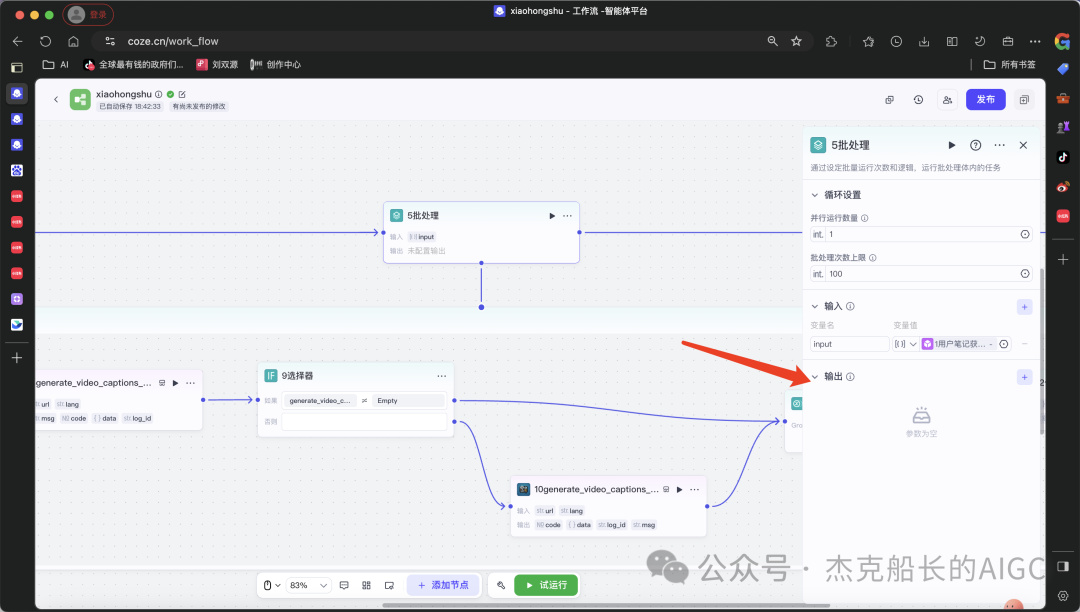Viewport: 1080px width, 612px height.
Task: Click the input variable name field
Action: tap(849, 344)
